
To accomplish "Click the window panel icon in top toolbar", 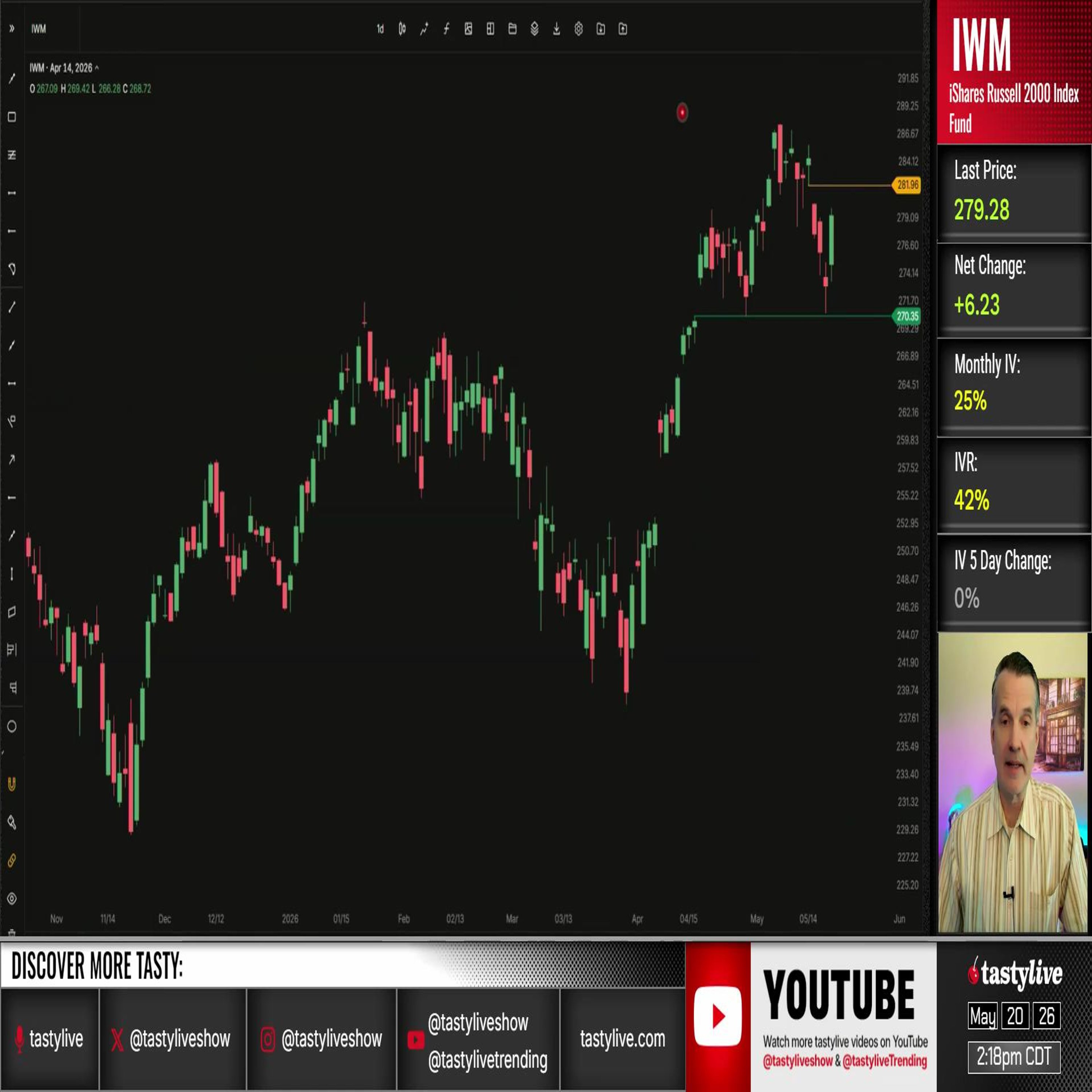I will [513, 29].
